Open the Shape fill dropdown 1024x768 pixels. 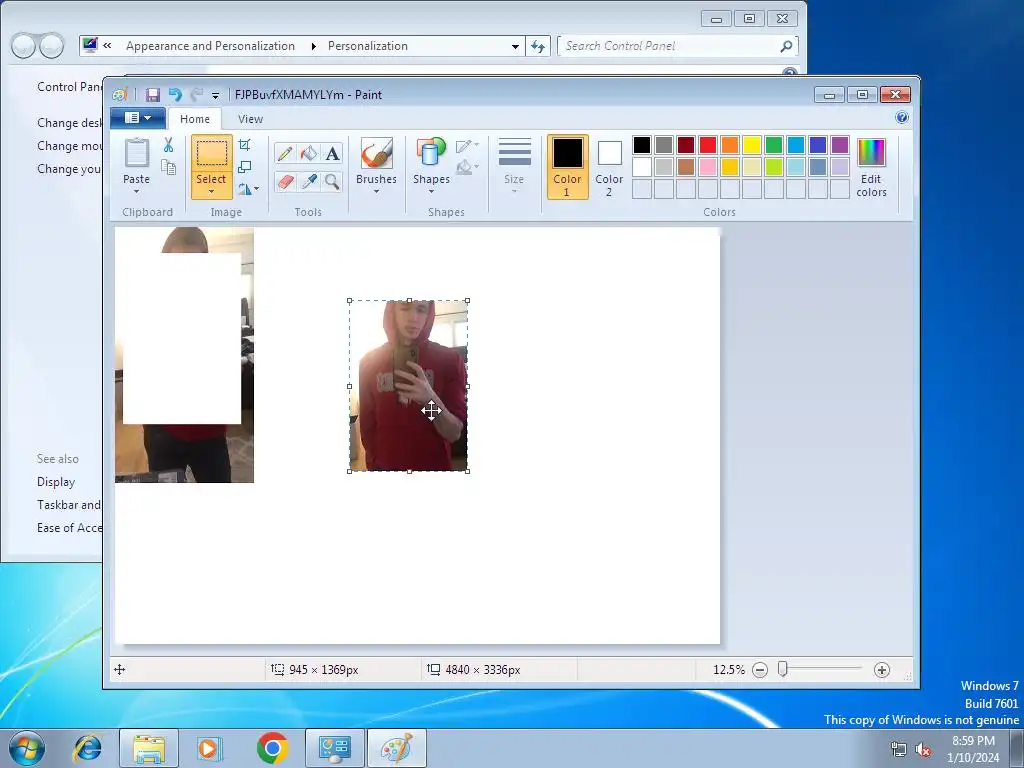(468, 167)
